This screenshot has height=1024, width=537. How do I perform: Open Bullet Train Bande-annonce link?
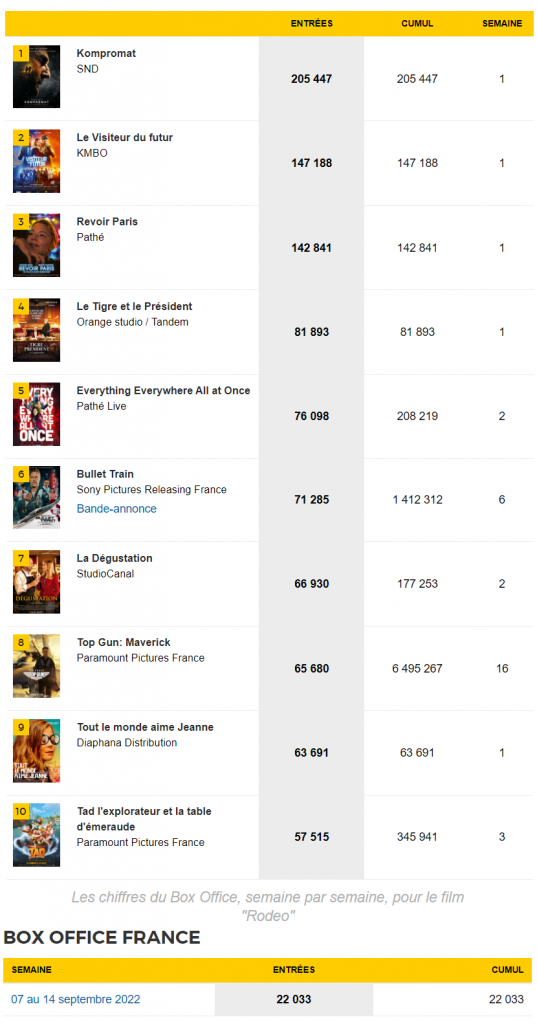click(117, 508)
